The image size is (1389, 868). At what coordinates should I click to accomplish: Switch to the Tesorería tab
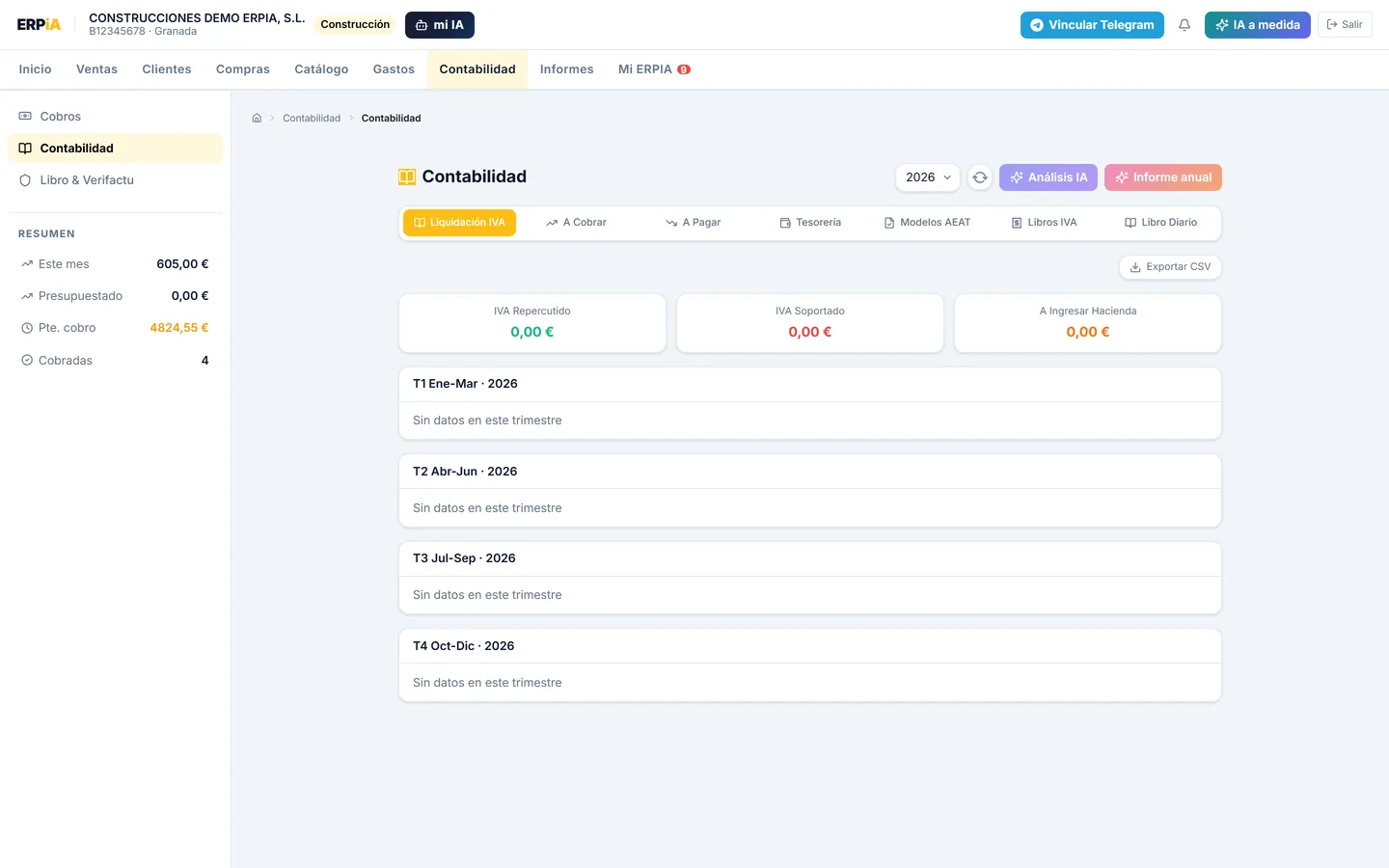[x=810, y=223]
